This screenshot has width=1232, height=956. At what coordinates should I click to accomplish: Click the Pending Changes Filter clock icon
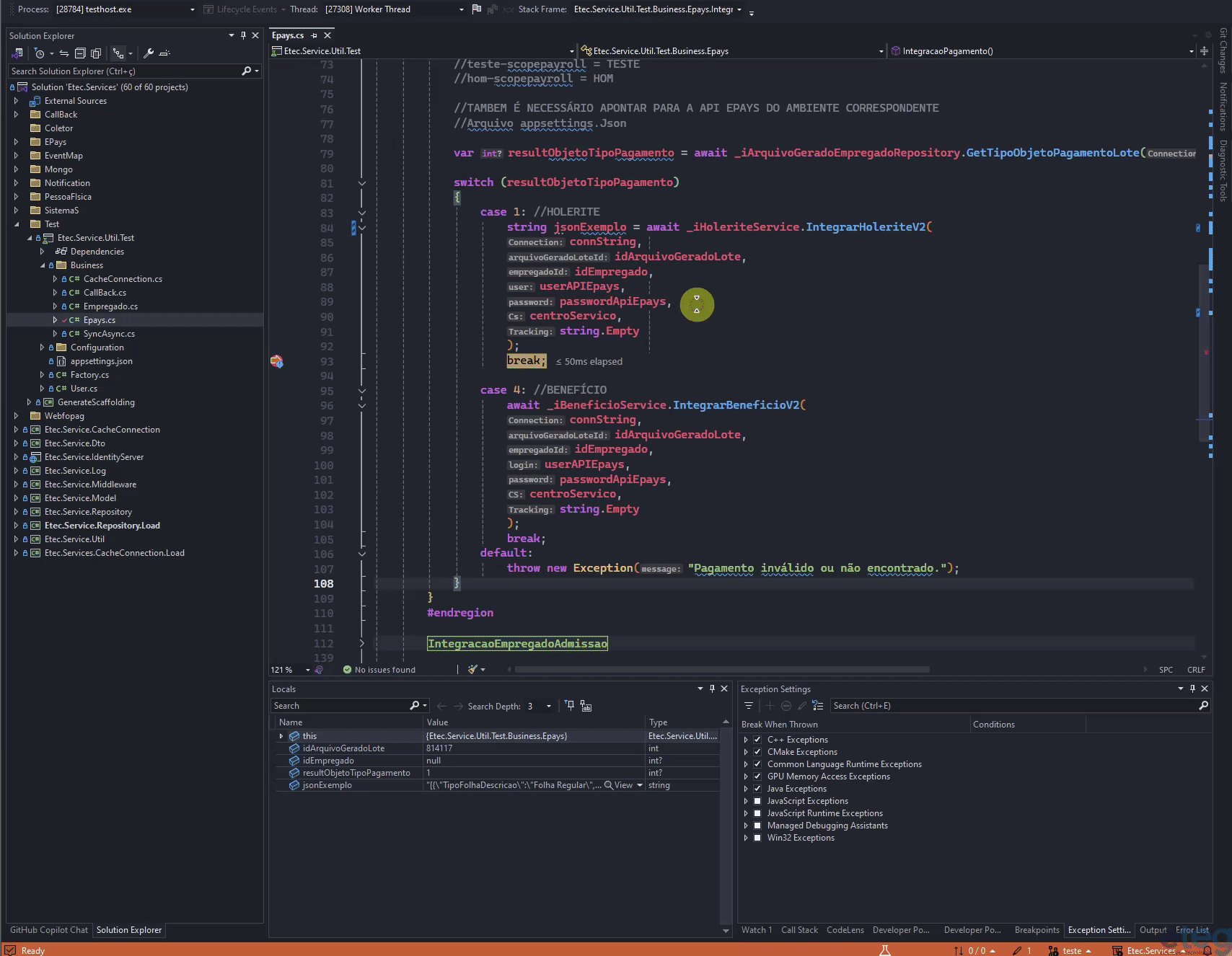click(40, 53)
